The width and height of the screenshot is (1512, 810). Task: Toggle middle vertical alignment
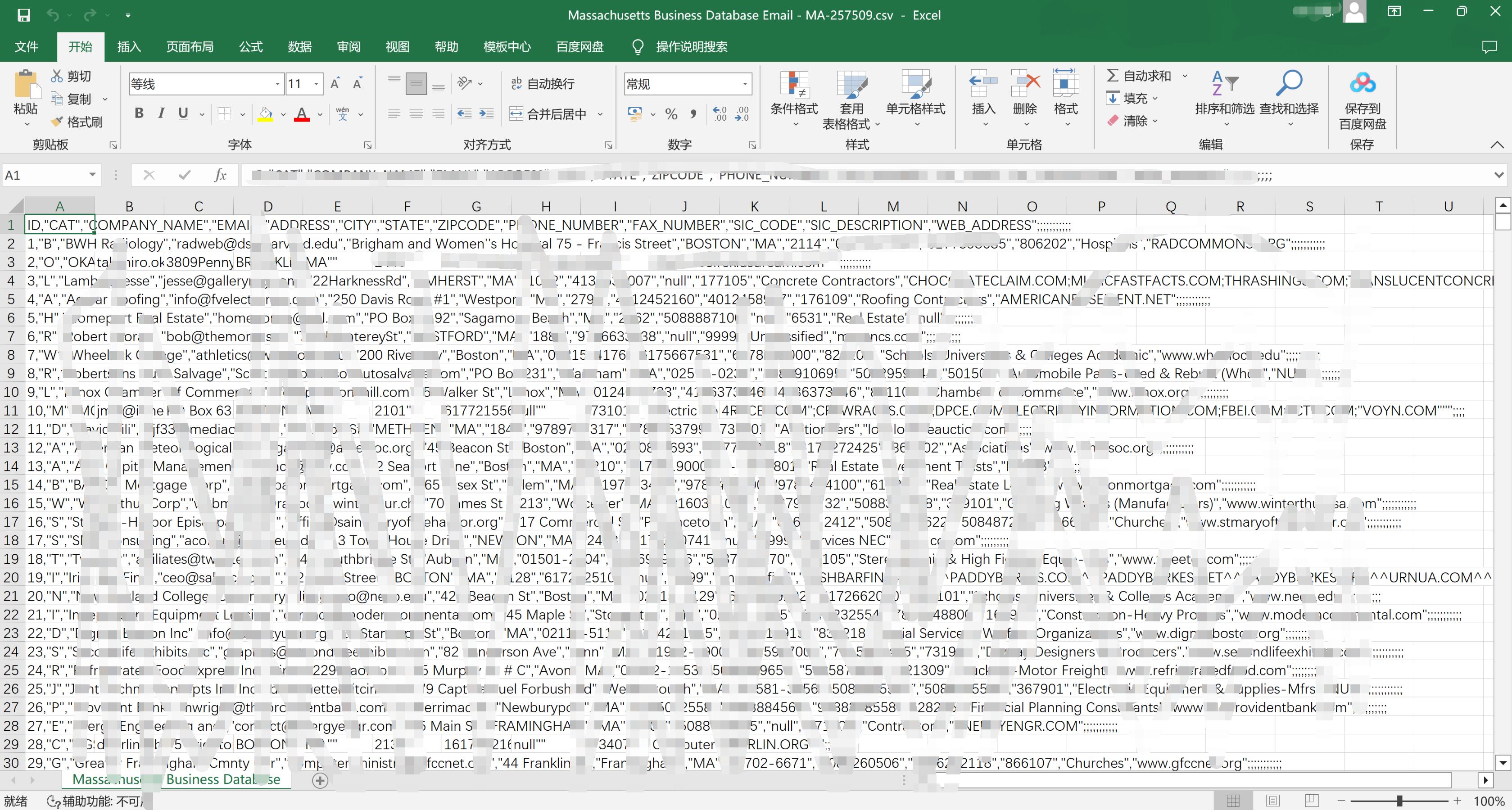click(x=416, y=83)
